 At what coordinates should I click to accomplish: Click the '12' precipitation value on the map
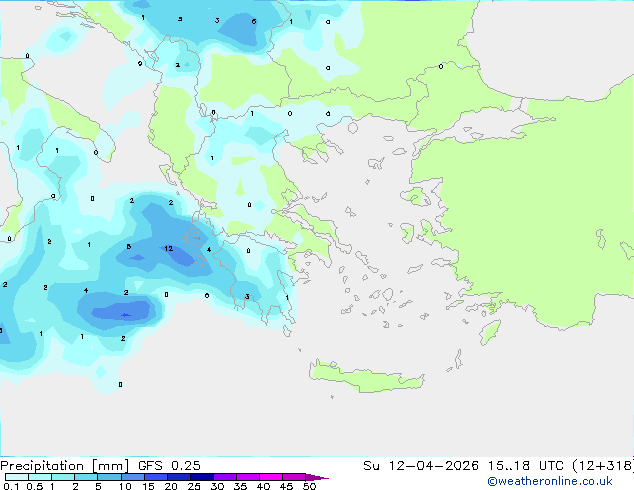(x=169, y=248)
